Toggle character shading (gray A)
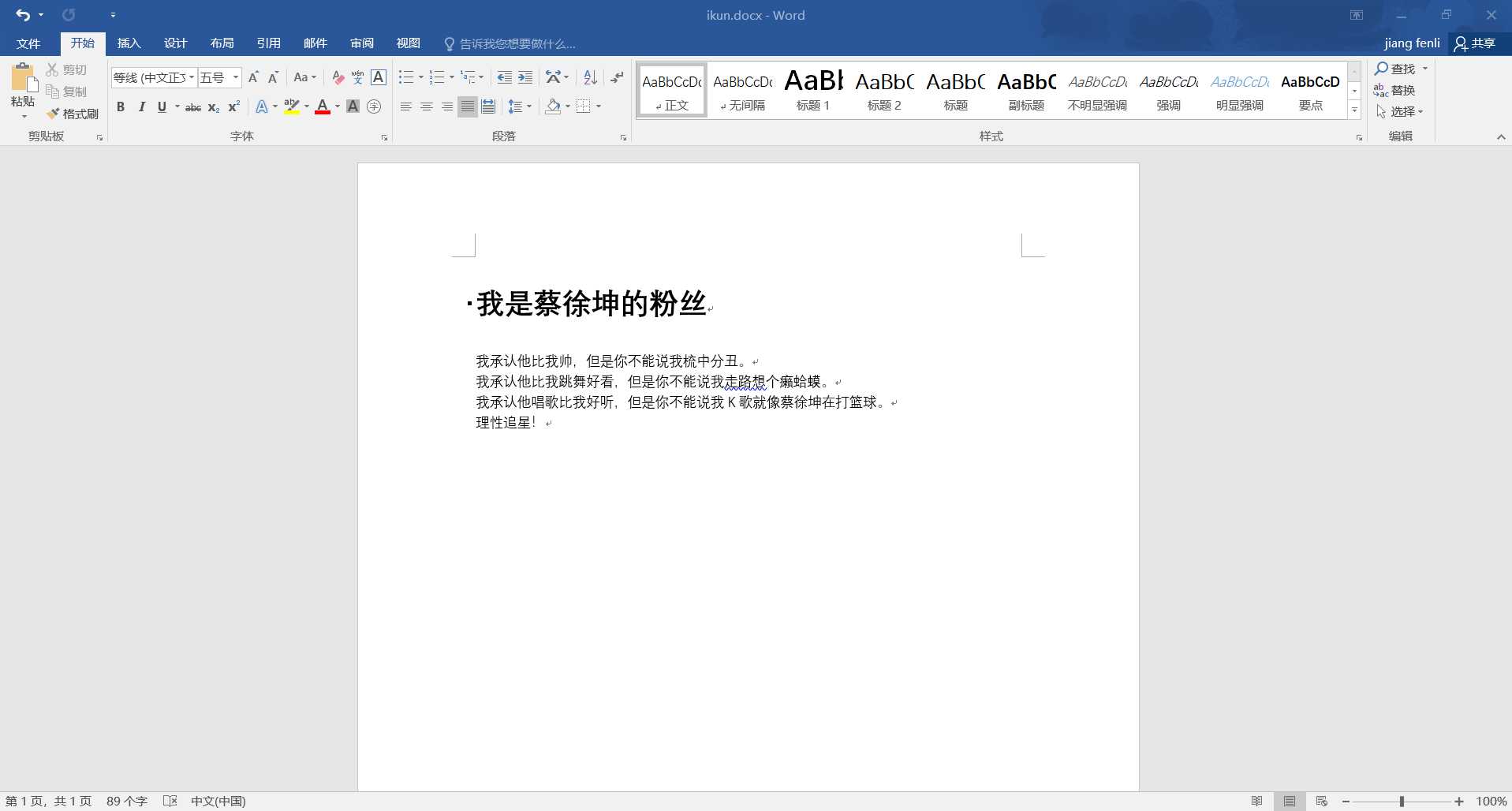Viewport: 1512px width, 811px height. point(353,107)
